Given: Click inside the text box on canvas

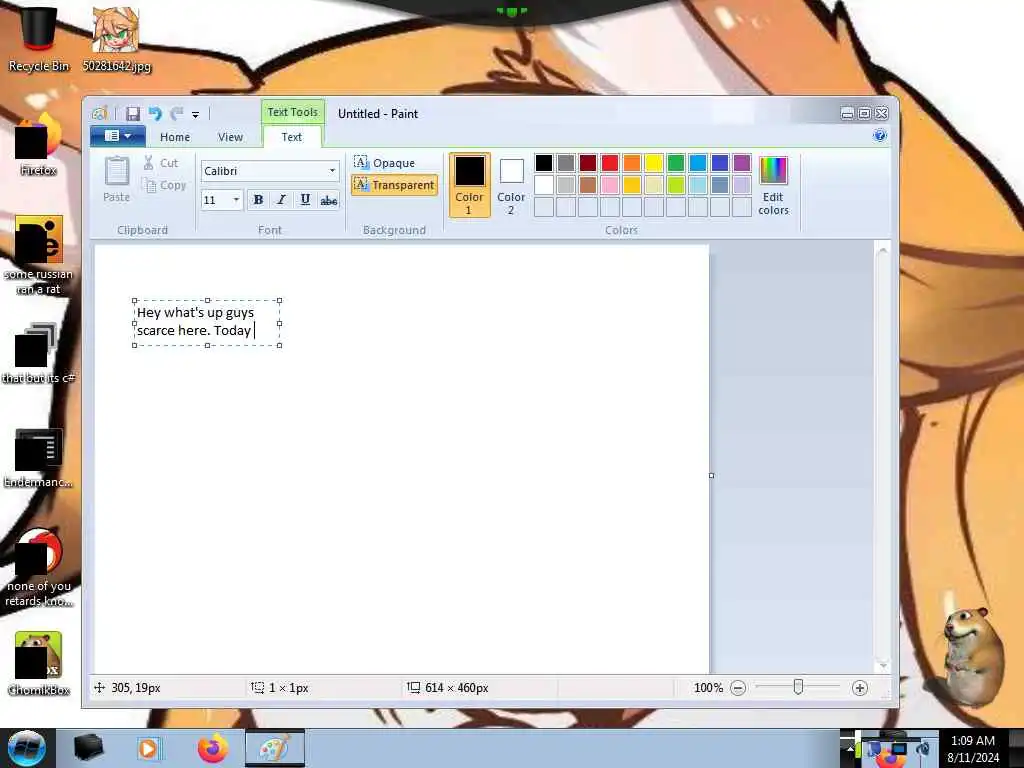Looking at the screenshot, I should pyautogui.click(x=207, y=323).
